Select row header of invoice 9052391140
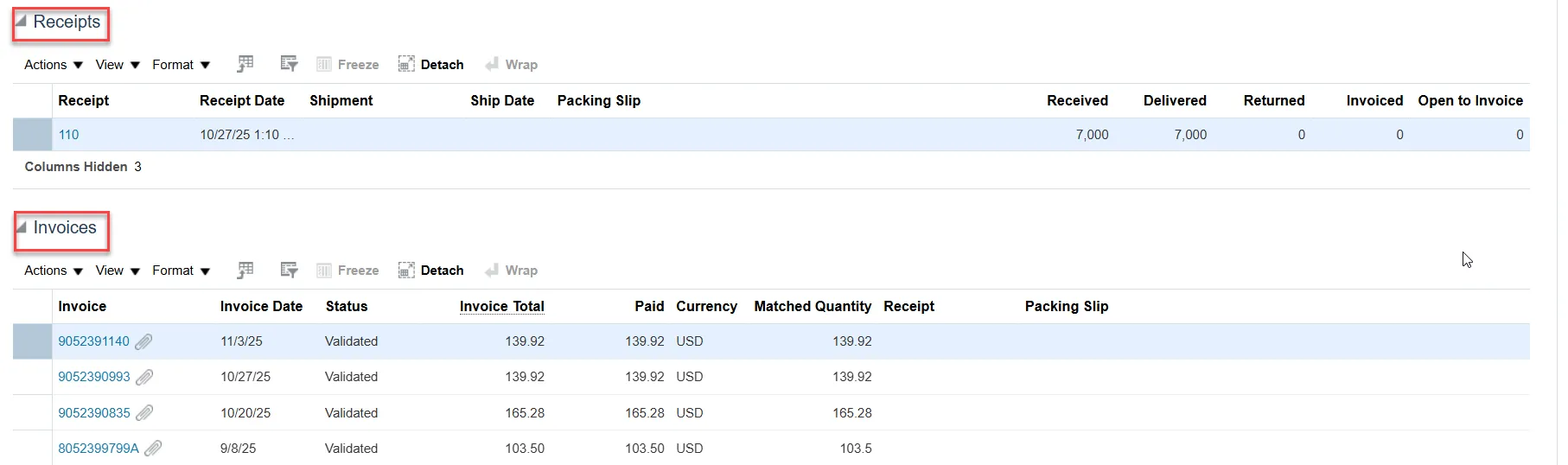 (32, 341)
